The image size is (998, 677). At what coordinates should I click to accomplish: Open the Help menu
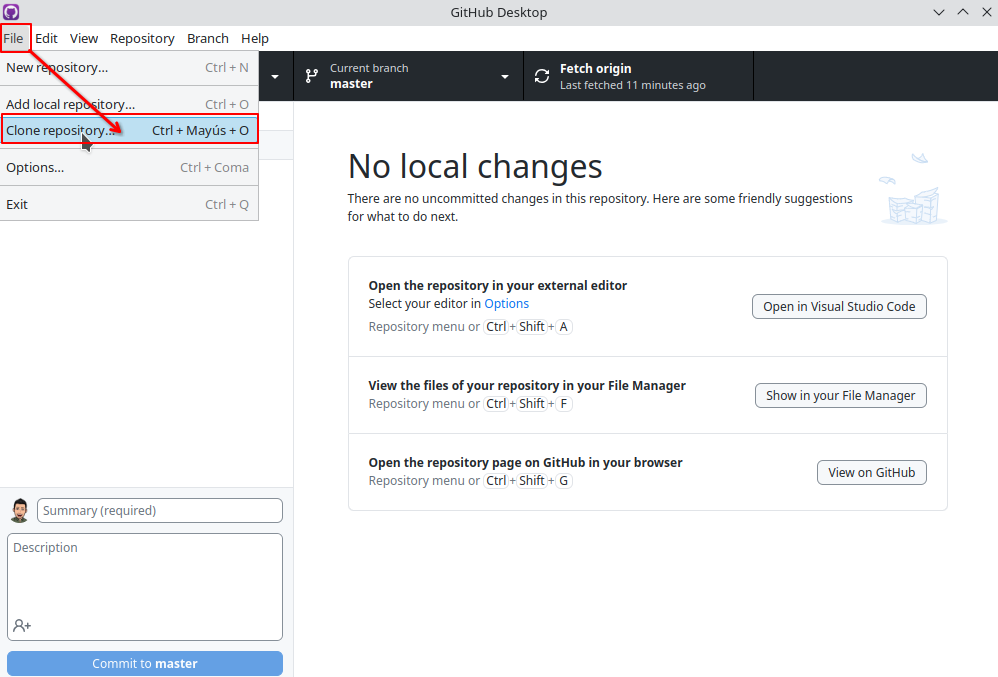click(255, 38)
